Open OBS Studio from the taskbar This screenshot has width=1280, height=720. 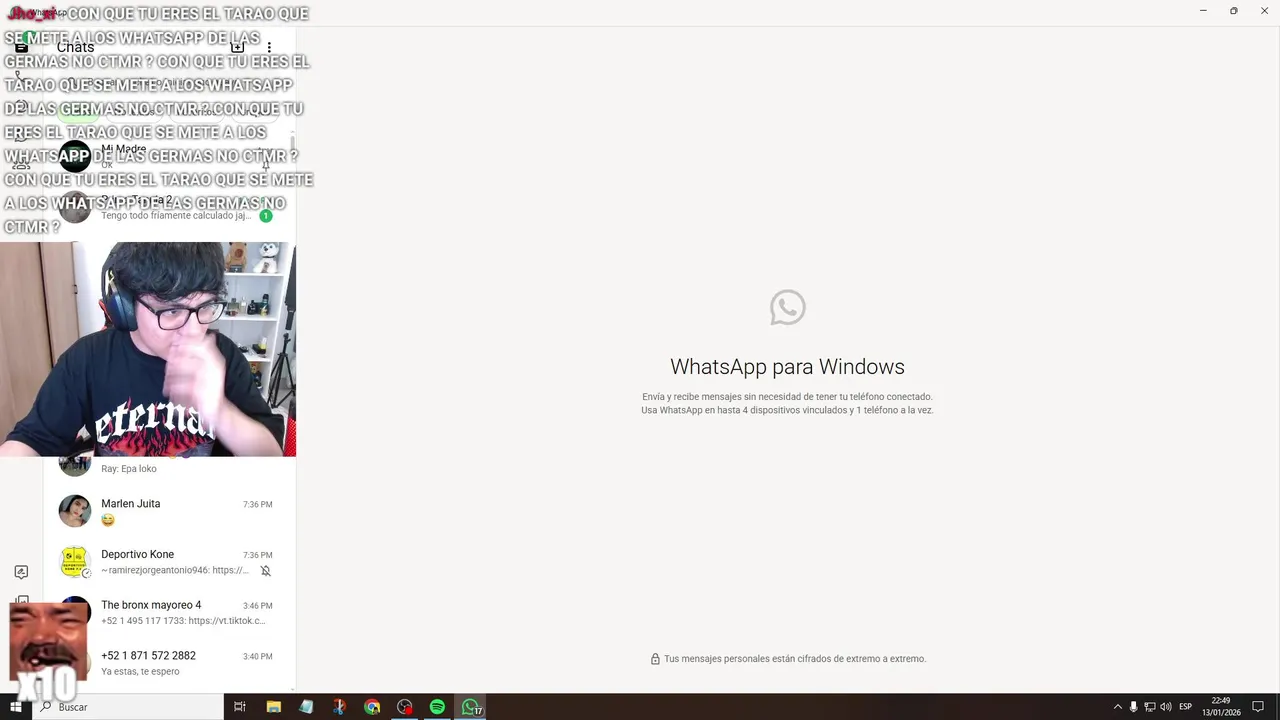pos(405,707)
